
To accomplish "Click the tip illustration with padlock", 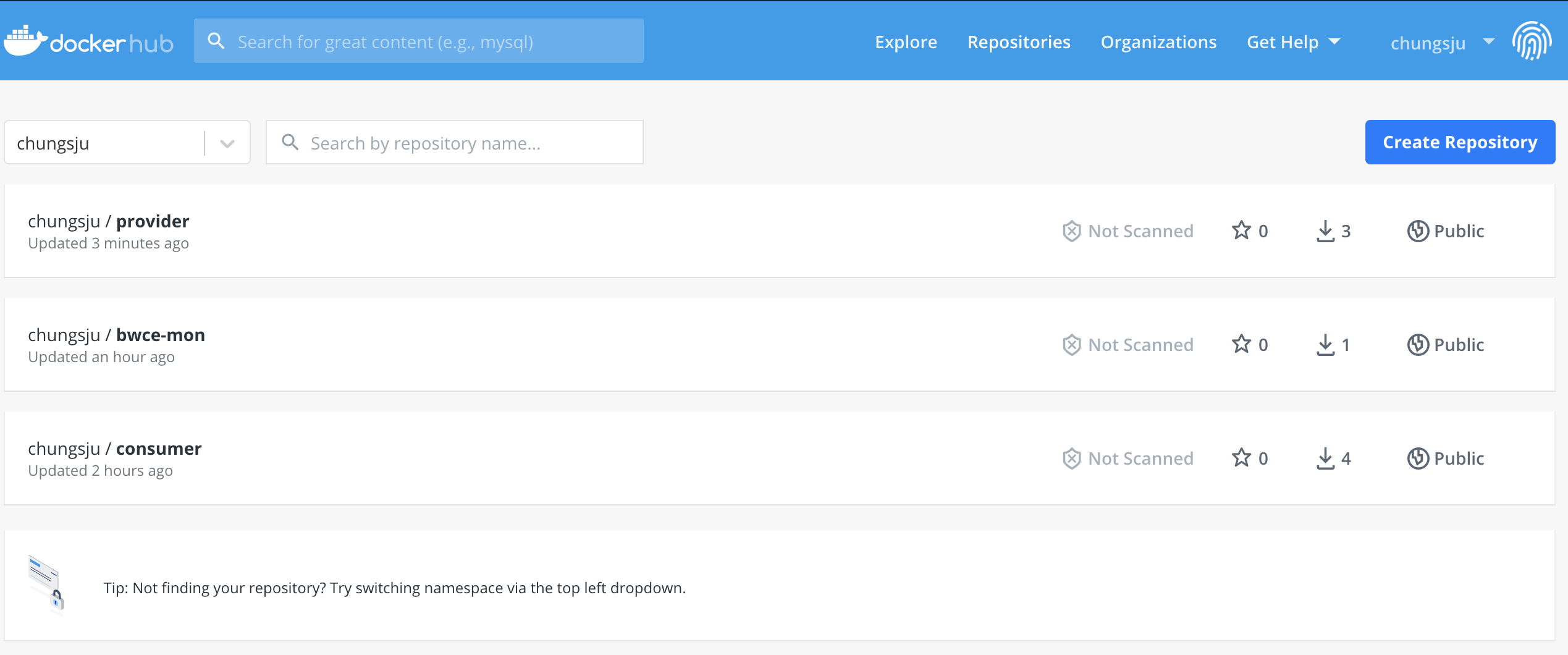I will pos(46,585).
